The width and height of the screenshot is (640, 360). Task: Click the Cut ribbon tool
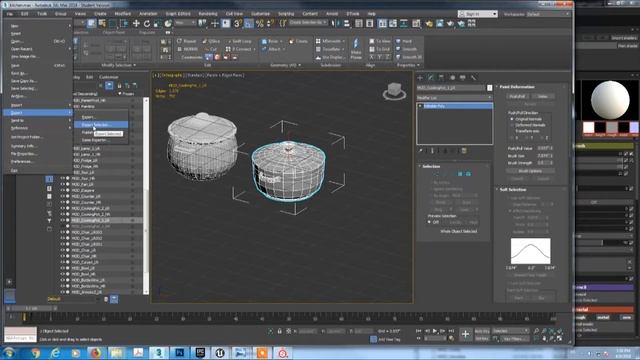(x=211, y=49)
